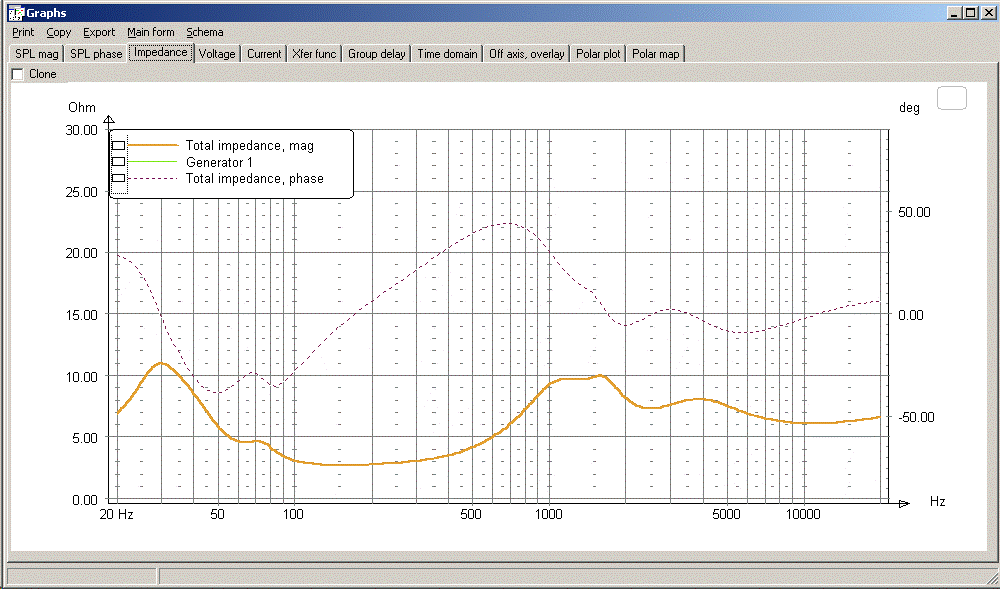Viewport: 1000px width, 589px height.
Task: Select the Impedance tab
Action: [161, 52]
